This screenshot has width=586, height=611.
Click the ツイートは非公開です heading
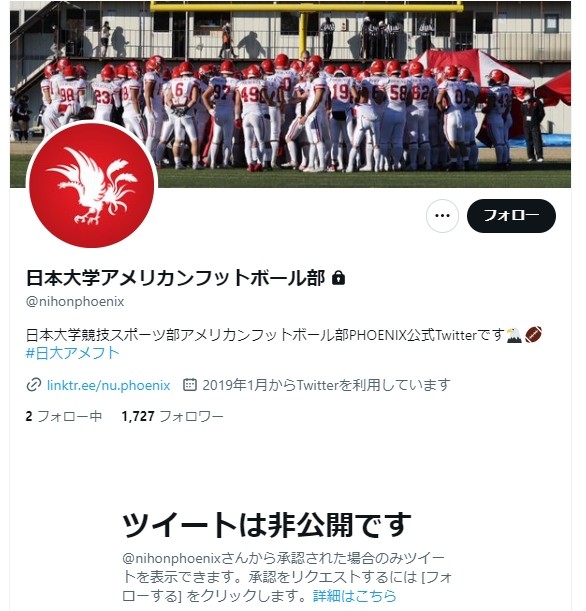tap(267, 524)
